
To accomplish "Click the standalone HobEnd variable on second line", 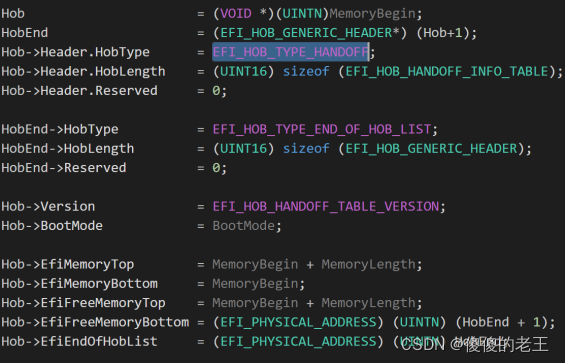I will pyautogui.click(x=25, y=33).
